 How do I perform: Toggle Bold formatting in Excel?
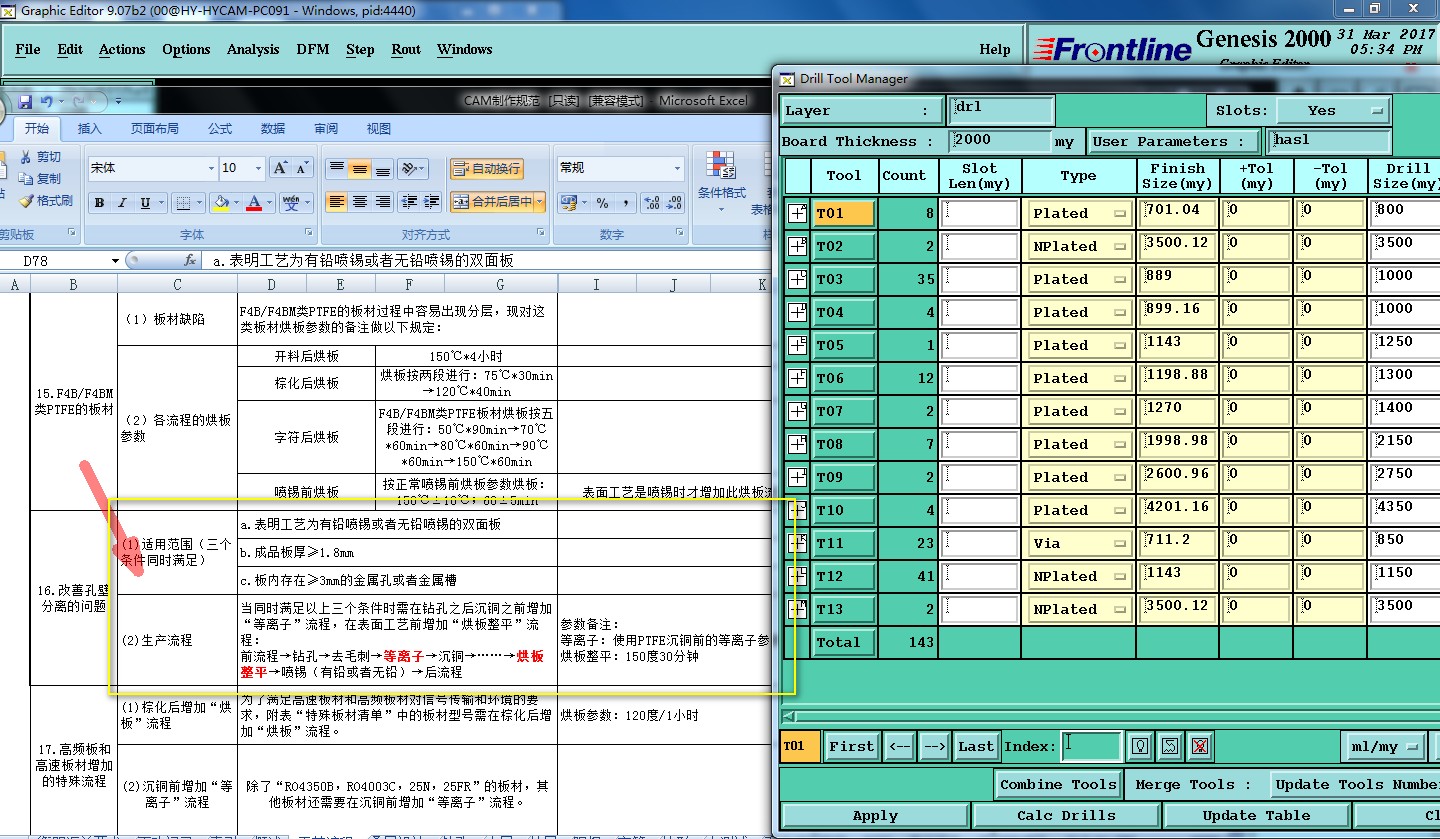coord(99,203)
